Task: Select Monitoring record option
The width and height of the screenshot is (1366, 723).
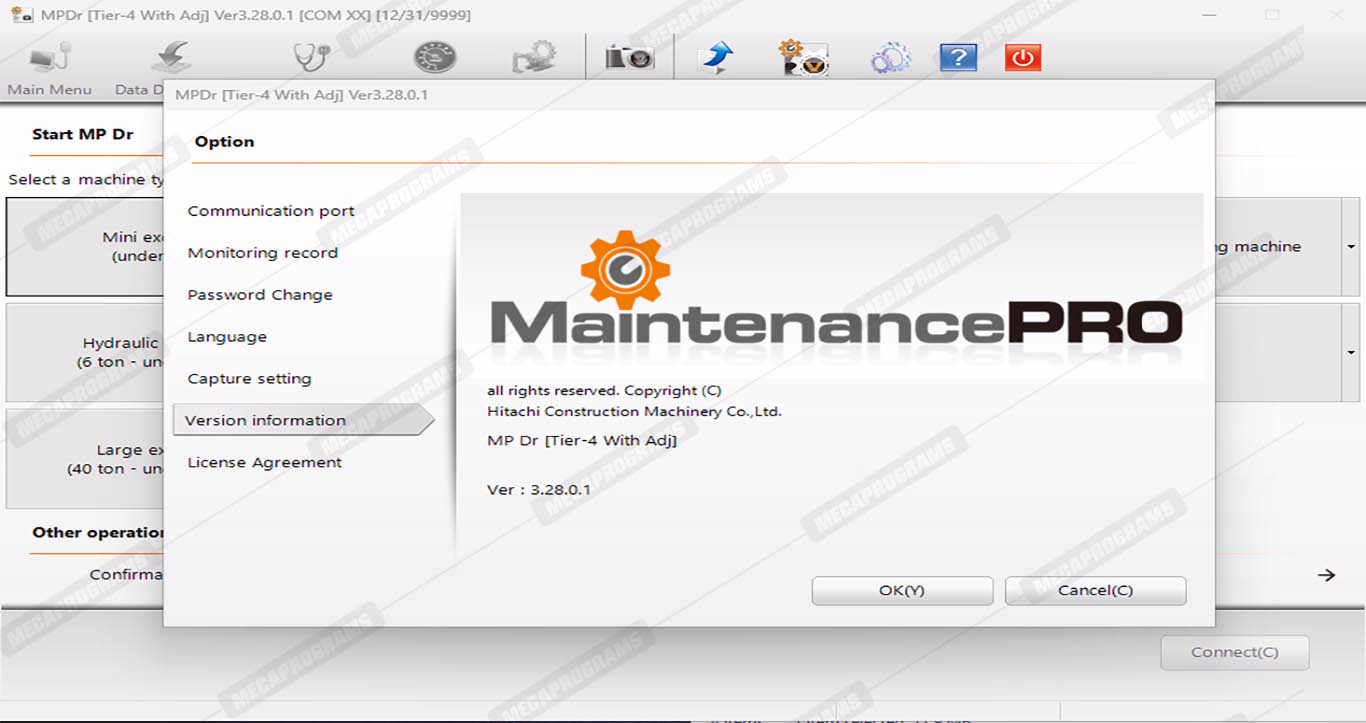Action: point(263,253)
